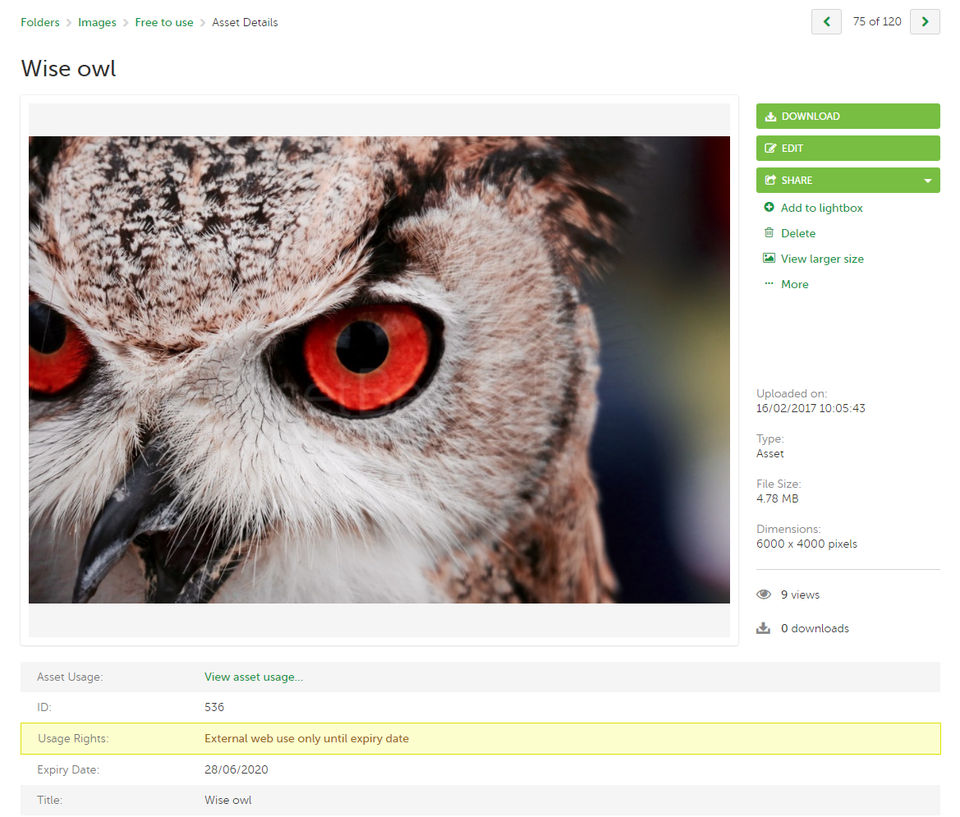Click the 0 downloads count

[814, 628]
